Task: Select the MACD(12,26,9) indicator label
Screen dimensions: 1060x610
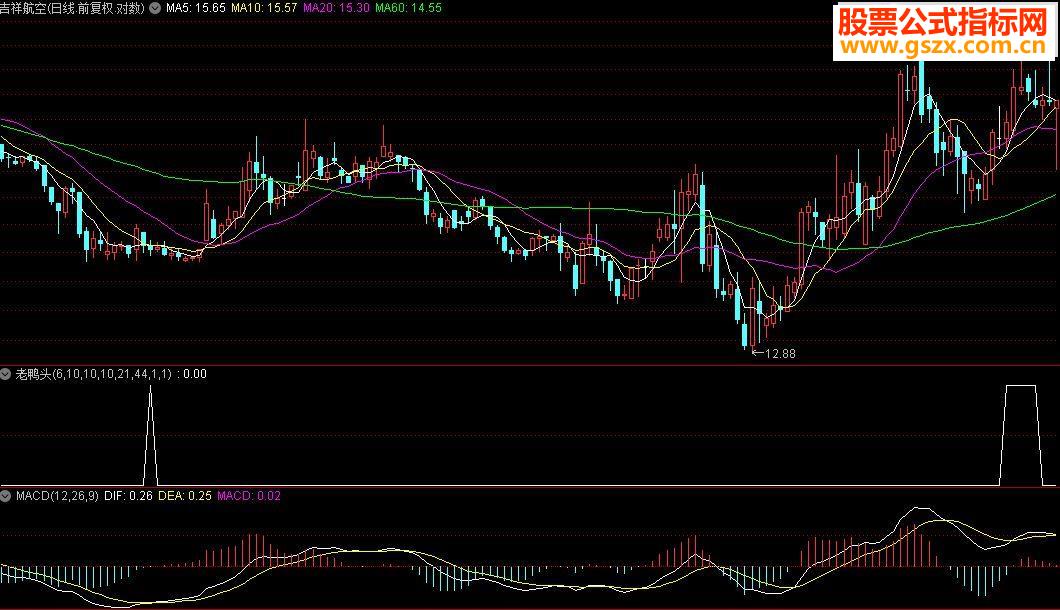Action: coord(57,496)
